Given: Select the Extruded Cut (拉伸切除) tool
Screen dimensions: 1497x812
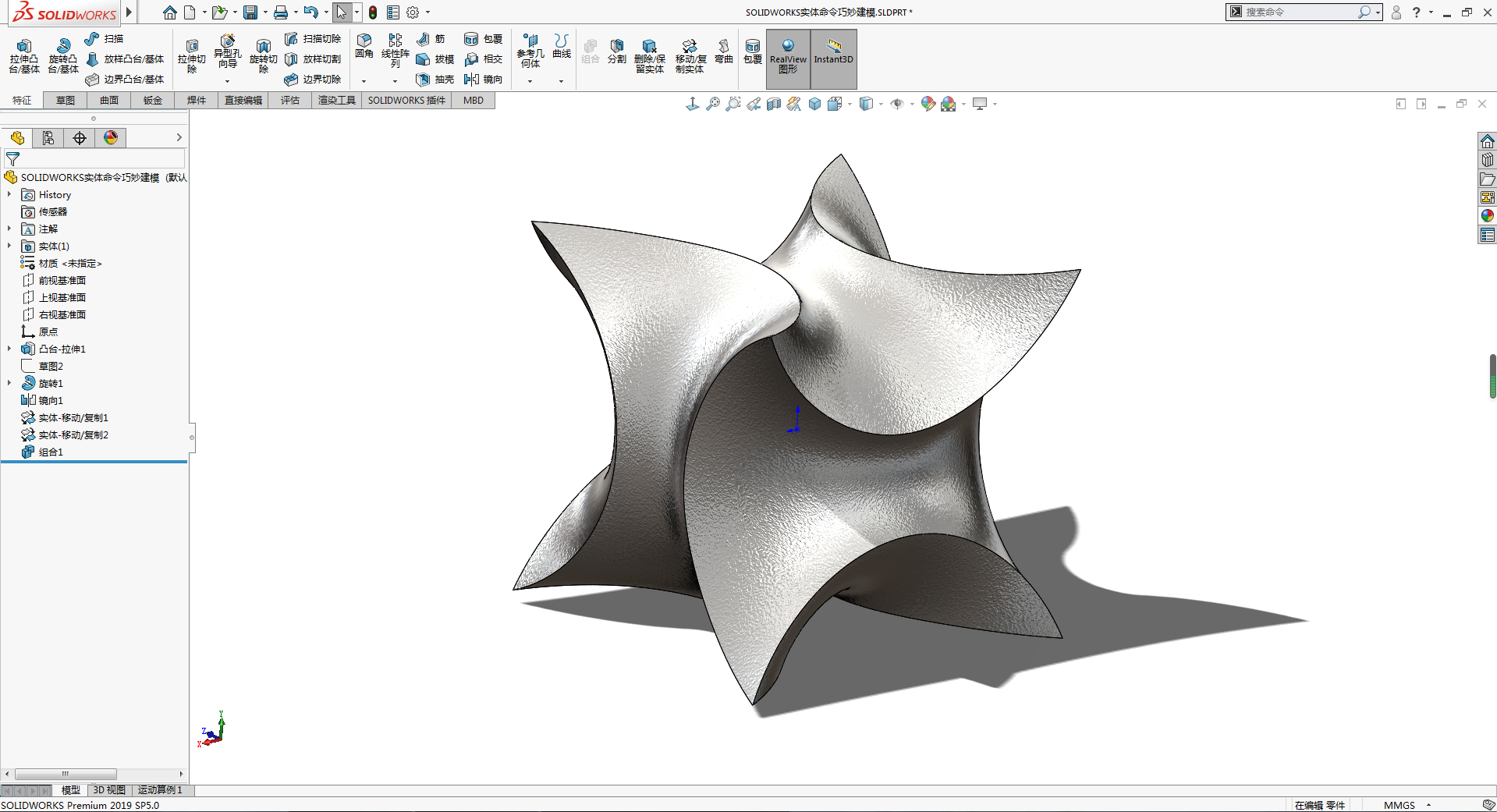Looking at the screenshot, I should point(192,56).
